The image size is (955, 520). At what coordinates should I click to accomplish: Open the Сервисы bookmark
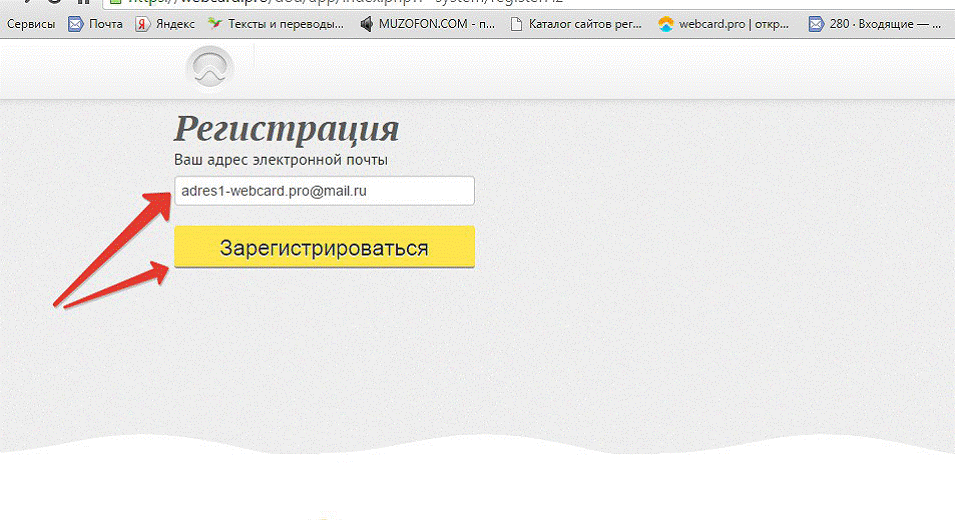coord(30,24)
